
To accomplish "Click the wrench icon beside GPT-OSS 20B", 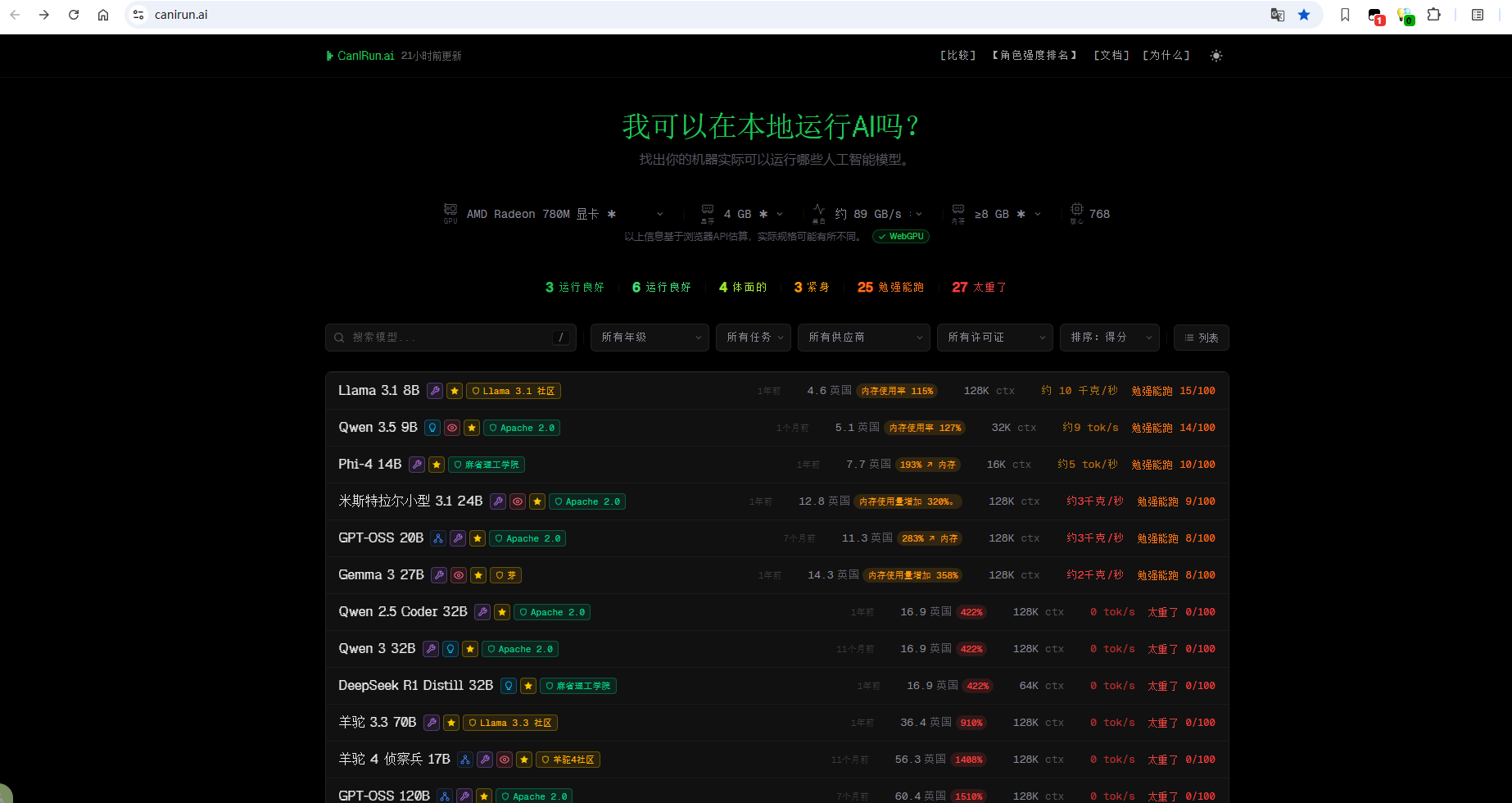I will (x=458, y=538).
